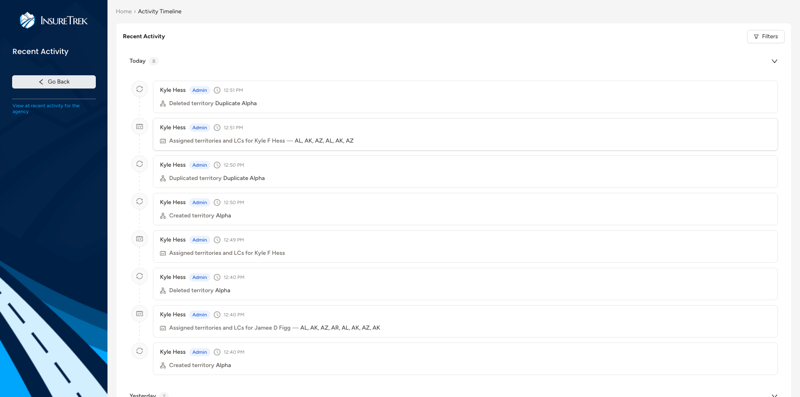Click the Home breadcrumb link
800x397 pixels.
point(123,11)
